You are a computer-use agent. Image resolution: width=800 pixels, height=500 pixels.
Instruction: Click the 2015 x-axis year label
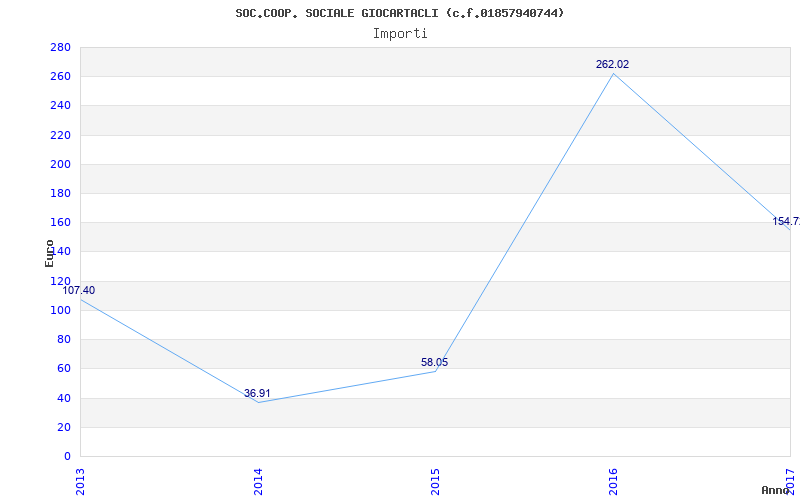tap(435, 482)
